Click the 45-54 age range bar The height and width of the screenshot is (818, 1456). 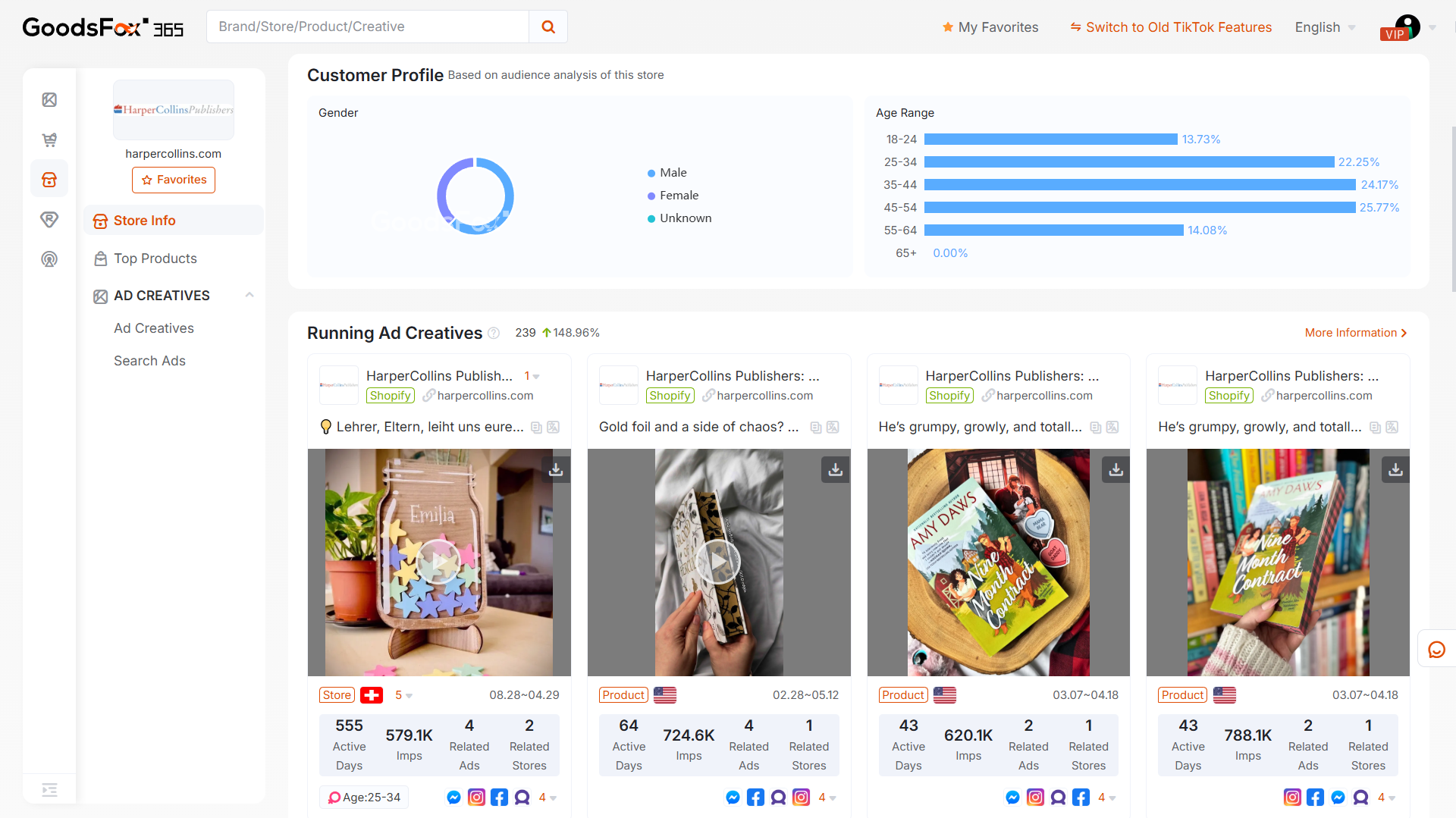(x=1139, y=208)
